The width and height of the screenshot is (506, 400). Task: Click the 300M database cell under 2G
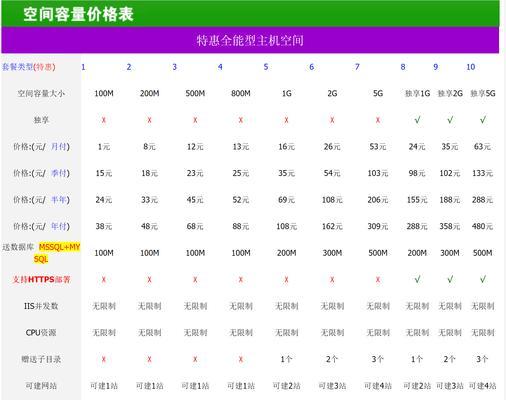pyautogui.click(x=332, y=253)
